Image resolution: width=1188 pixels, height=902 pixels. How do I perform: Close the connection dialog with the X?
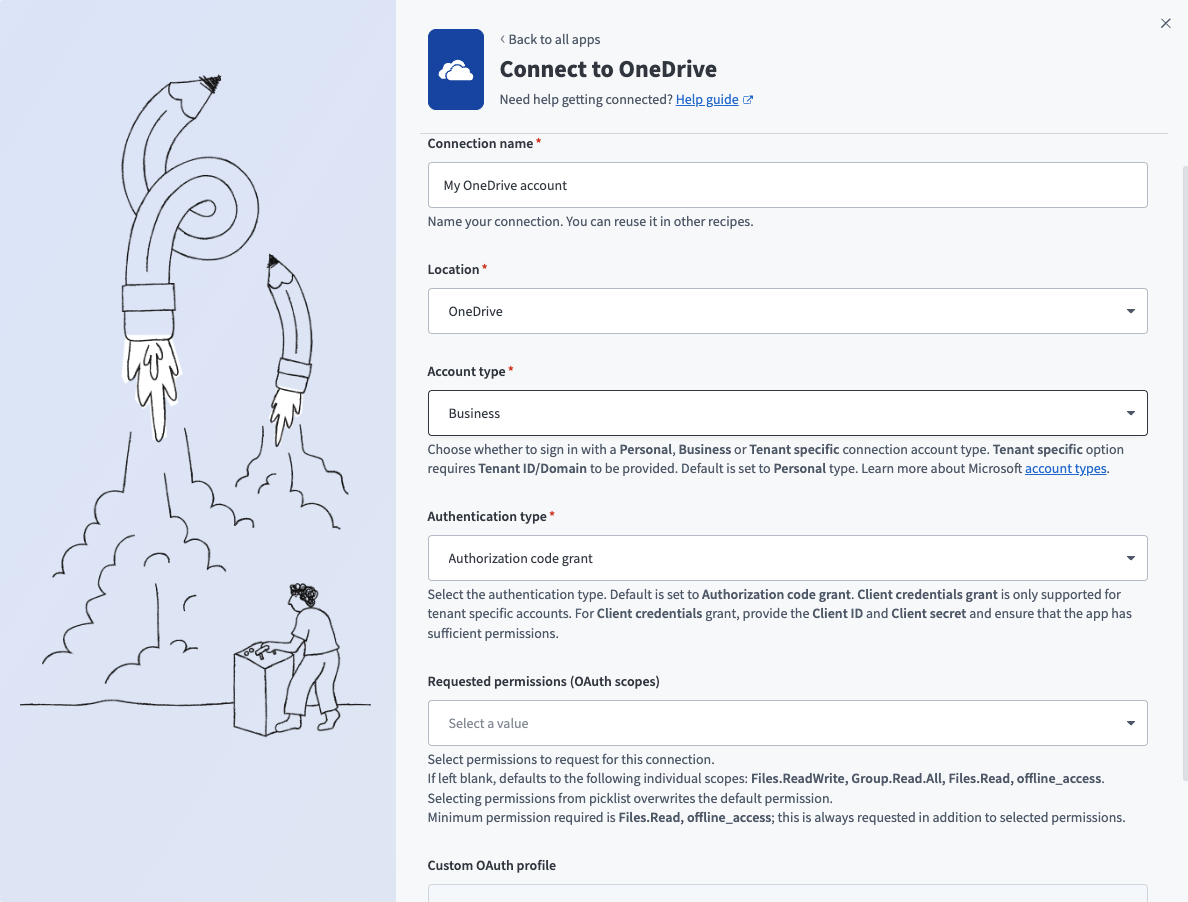tap(1165, 23)
